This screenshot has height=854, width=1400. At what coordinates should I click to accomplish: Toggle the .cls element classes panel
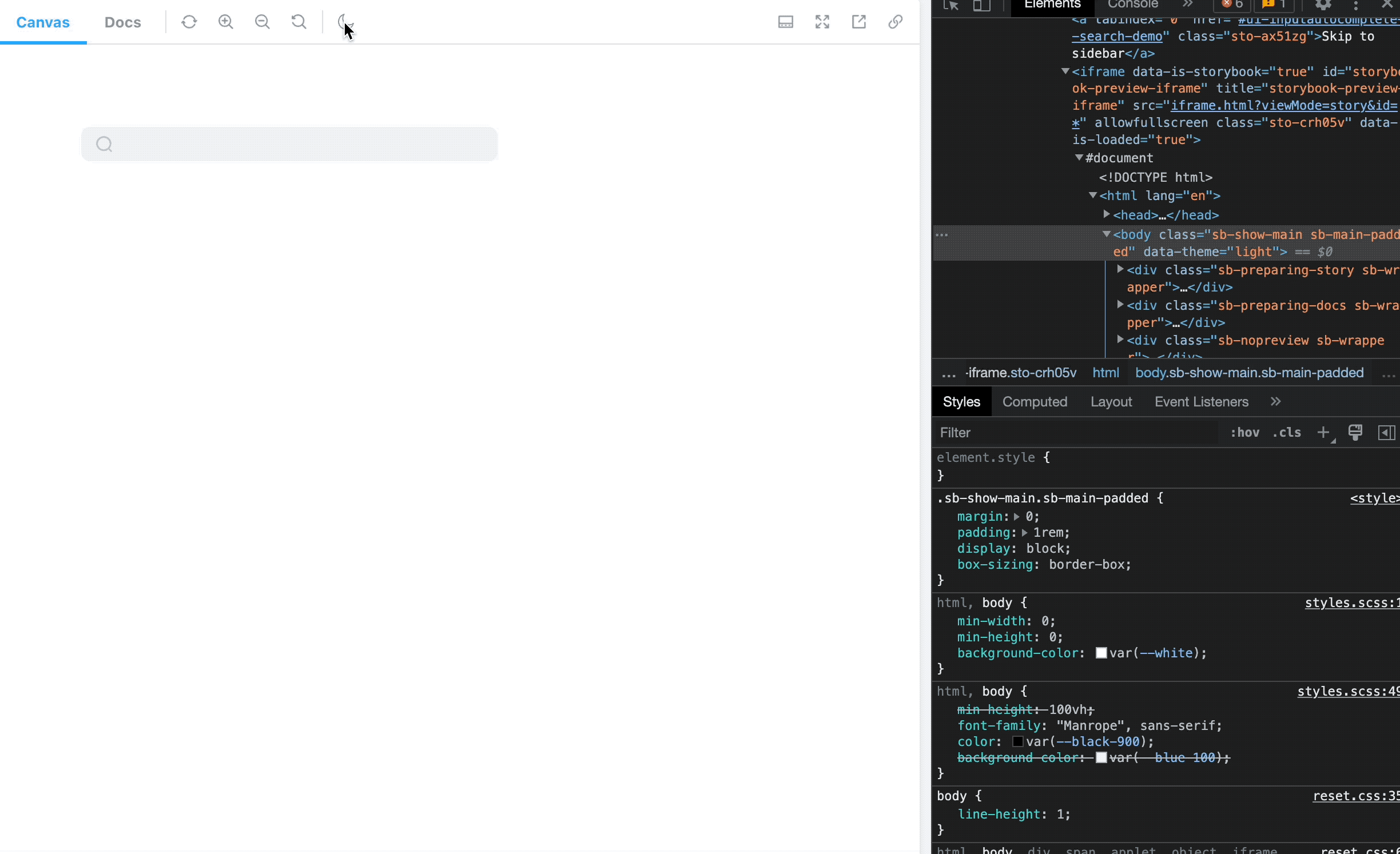[1287, 433]
